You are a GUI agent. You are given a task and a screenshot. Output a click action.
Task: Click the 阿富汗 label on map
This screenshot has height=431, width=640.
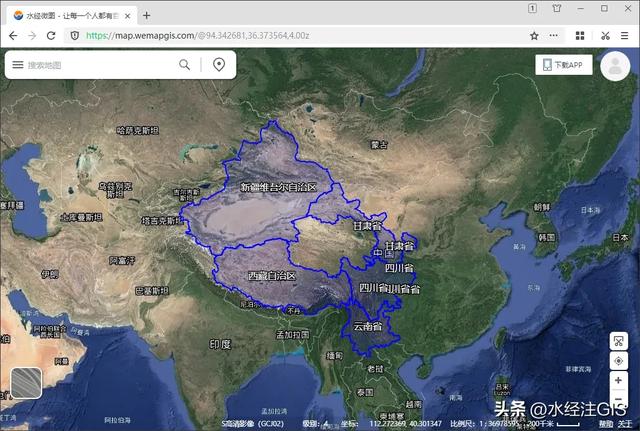coord(122,260)
